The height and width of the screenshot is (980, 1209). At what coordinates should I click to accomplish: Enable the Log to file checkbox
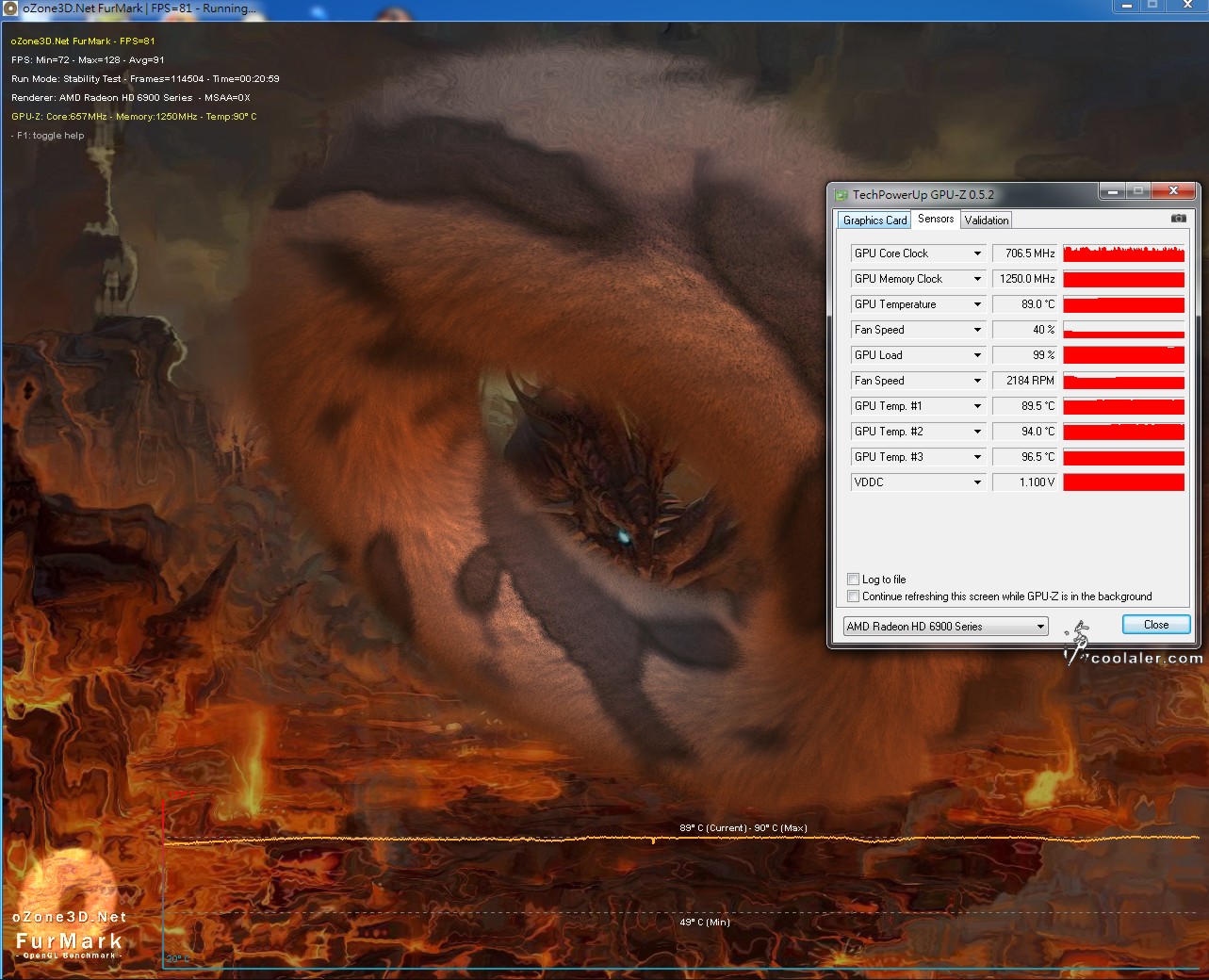tap(853, 580)
